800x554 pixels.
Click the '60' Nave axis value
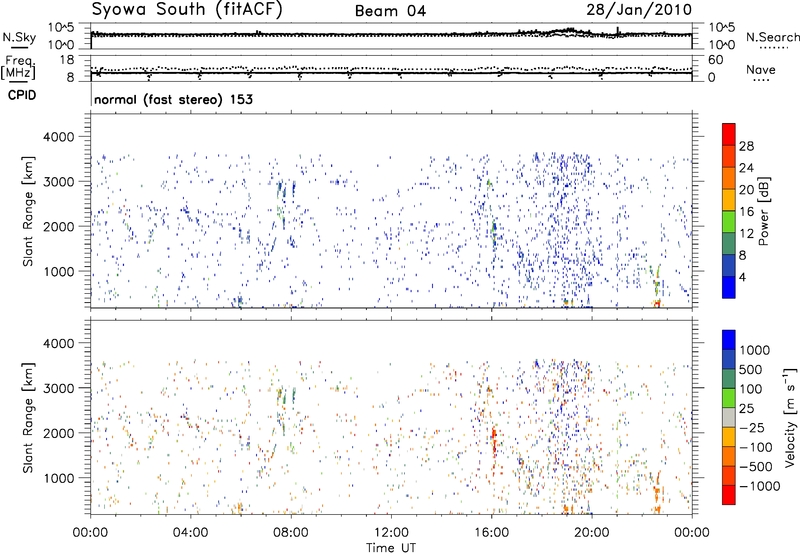[x=715, y=60]
